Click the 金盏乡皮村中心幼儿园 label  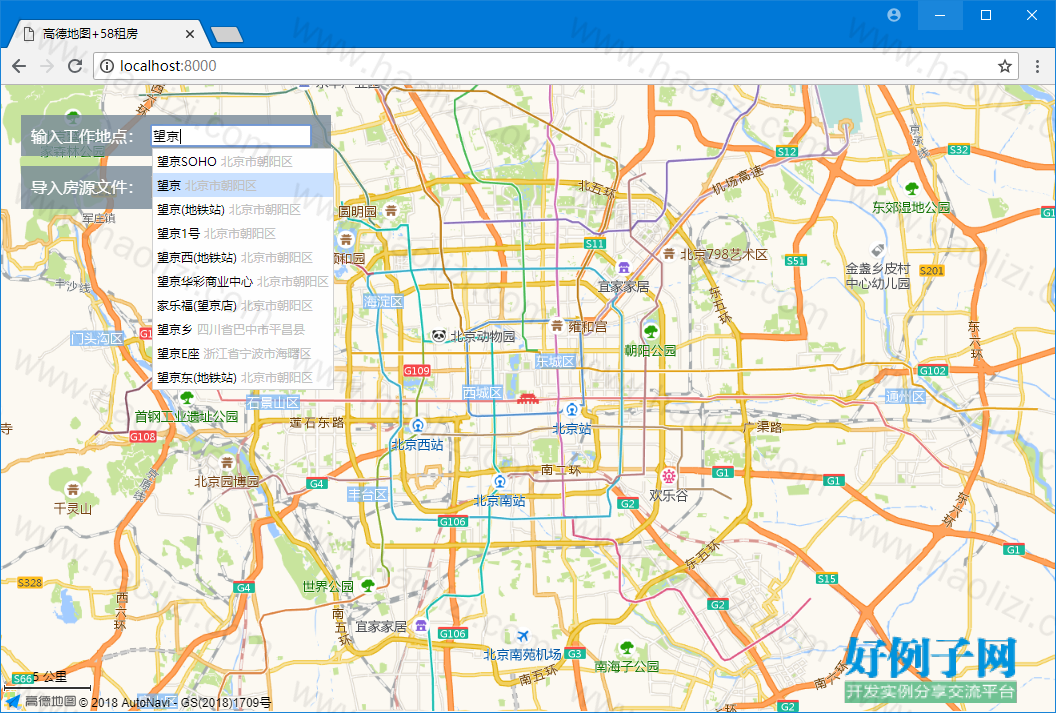tap(878, 276)
